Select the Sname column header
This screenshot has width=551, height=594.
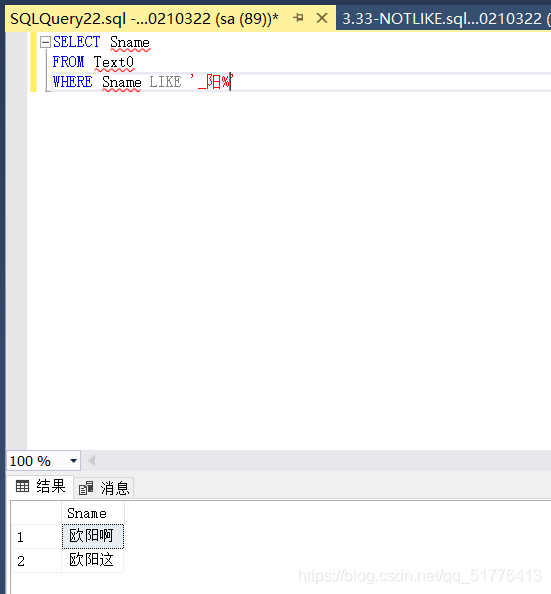[93, 514]
